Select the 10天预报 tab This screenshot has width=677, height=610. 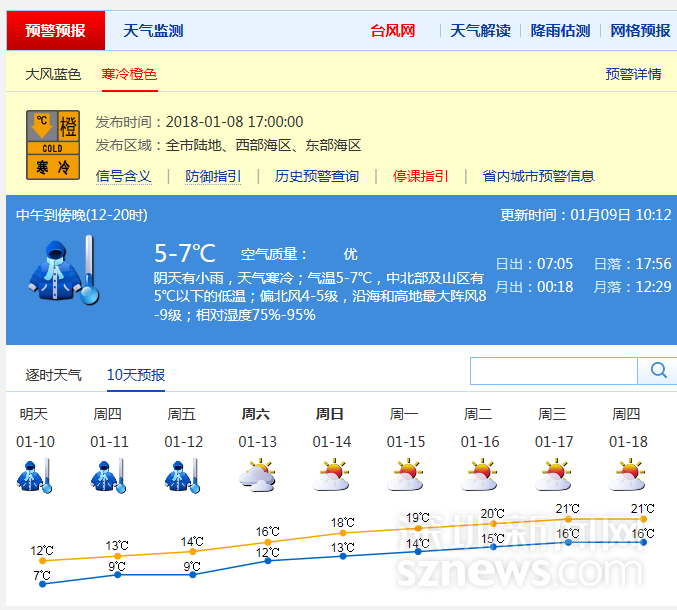tap(136, 375)
